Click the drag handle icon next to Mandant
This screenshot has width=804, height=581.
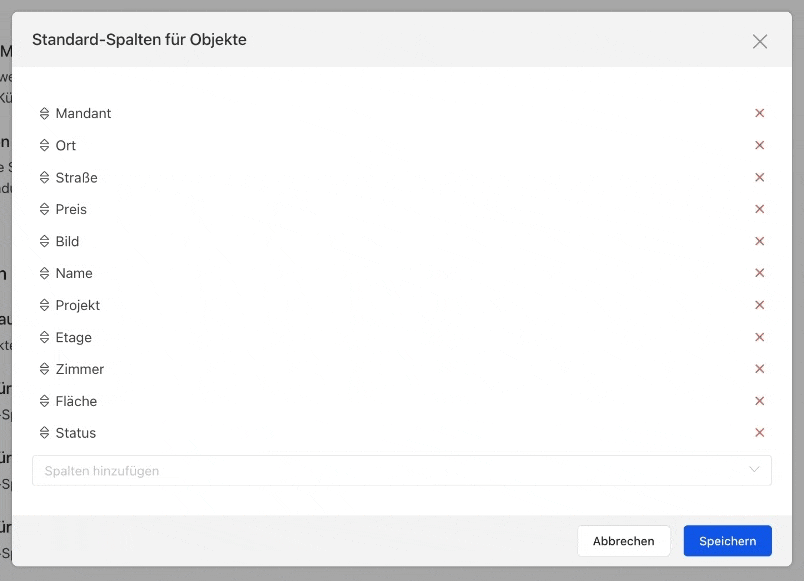click(45, 113)
